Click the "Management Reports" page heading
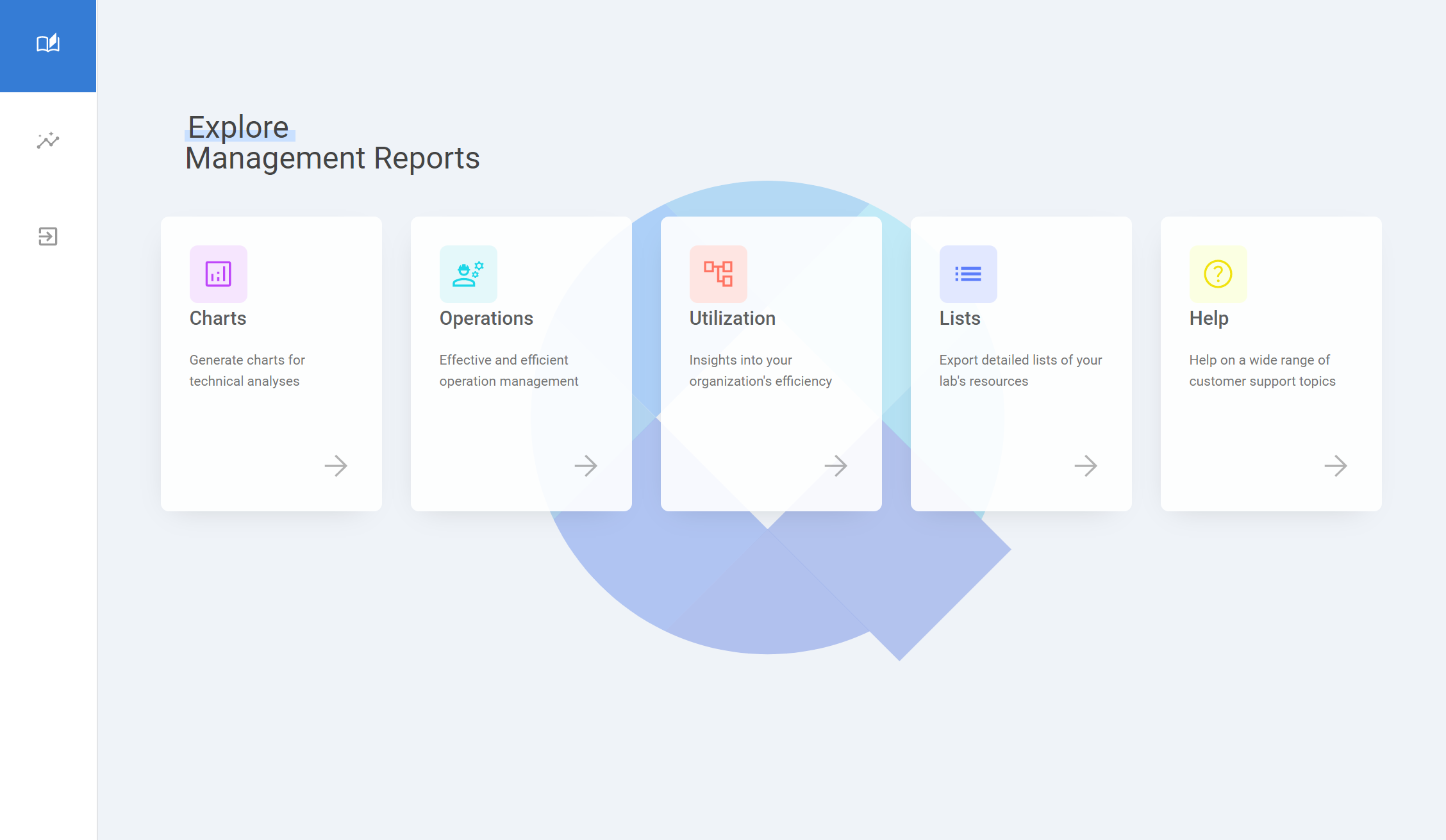 coord(332,158)
